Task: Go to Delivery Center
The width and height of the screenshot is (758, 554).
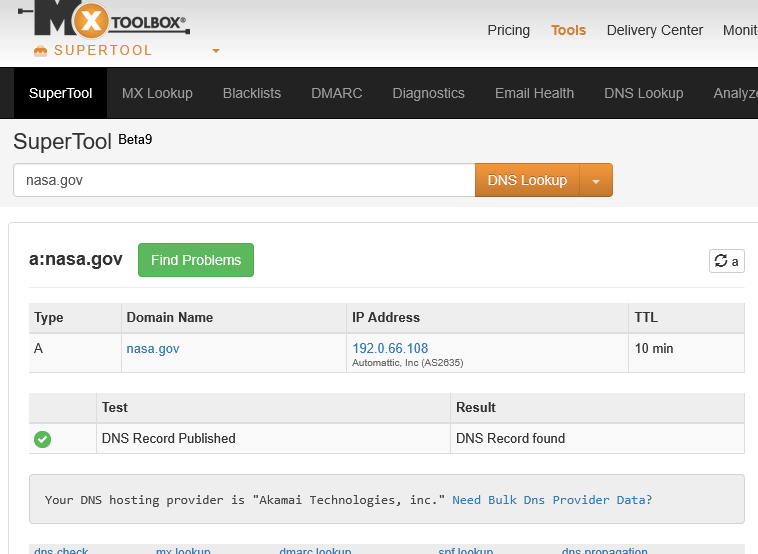Action: point(655,30)
